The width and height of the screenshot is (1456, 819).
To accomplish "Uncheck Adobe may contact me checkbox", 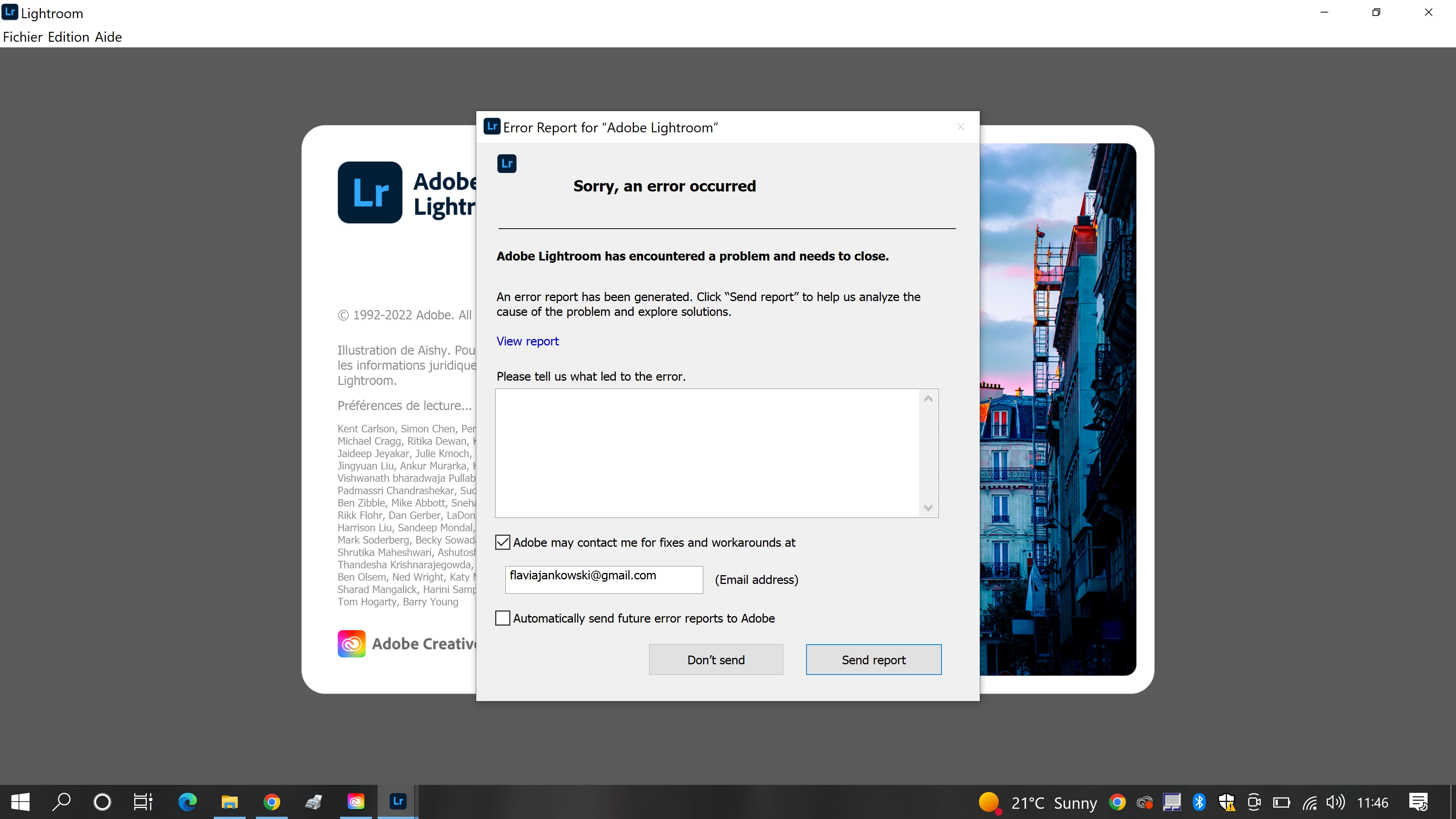I will click(502, 543).
